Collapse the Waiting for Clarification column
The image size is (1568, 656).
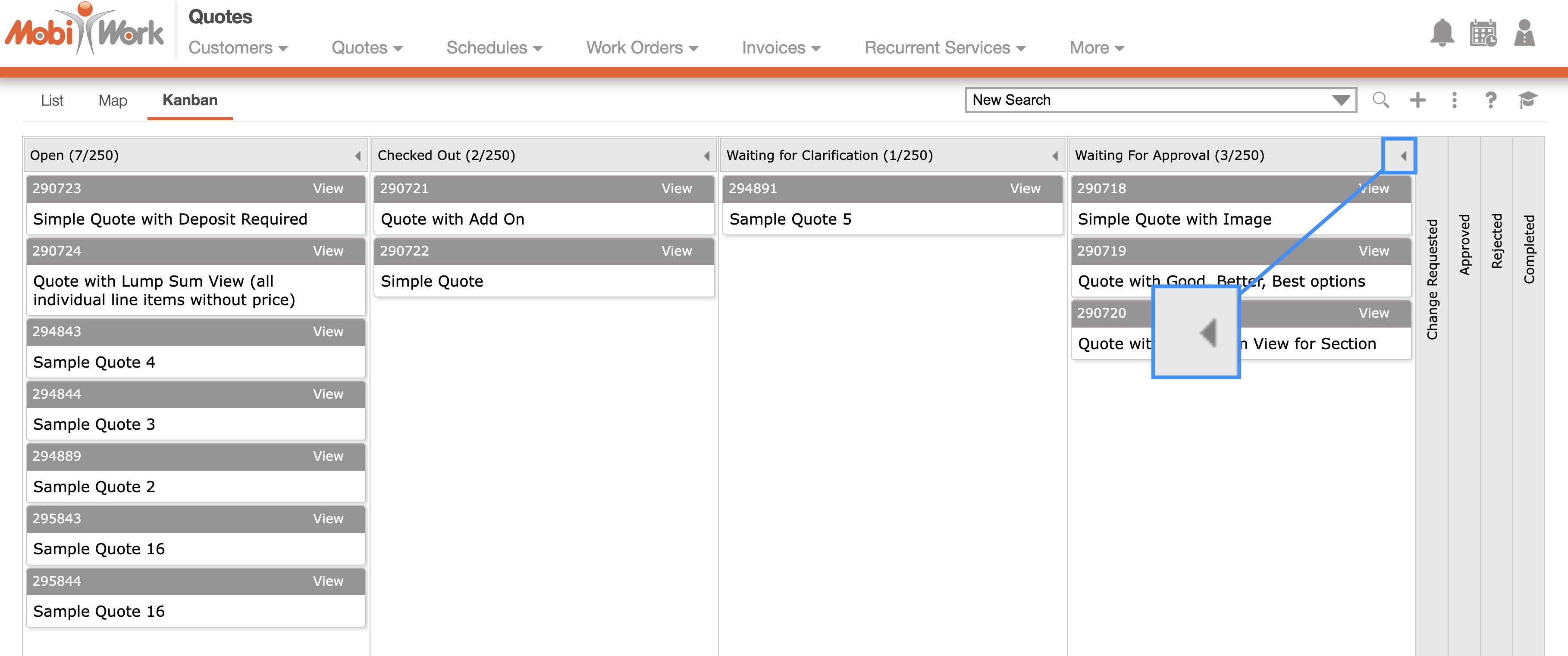click(1055, 156)
